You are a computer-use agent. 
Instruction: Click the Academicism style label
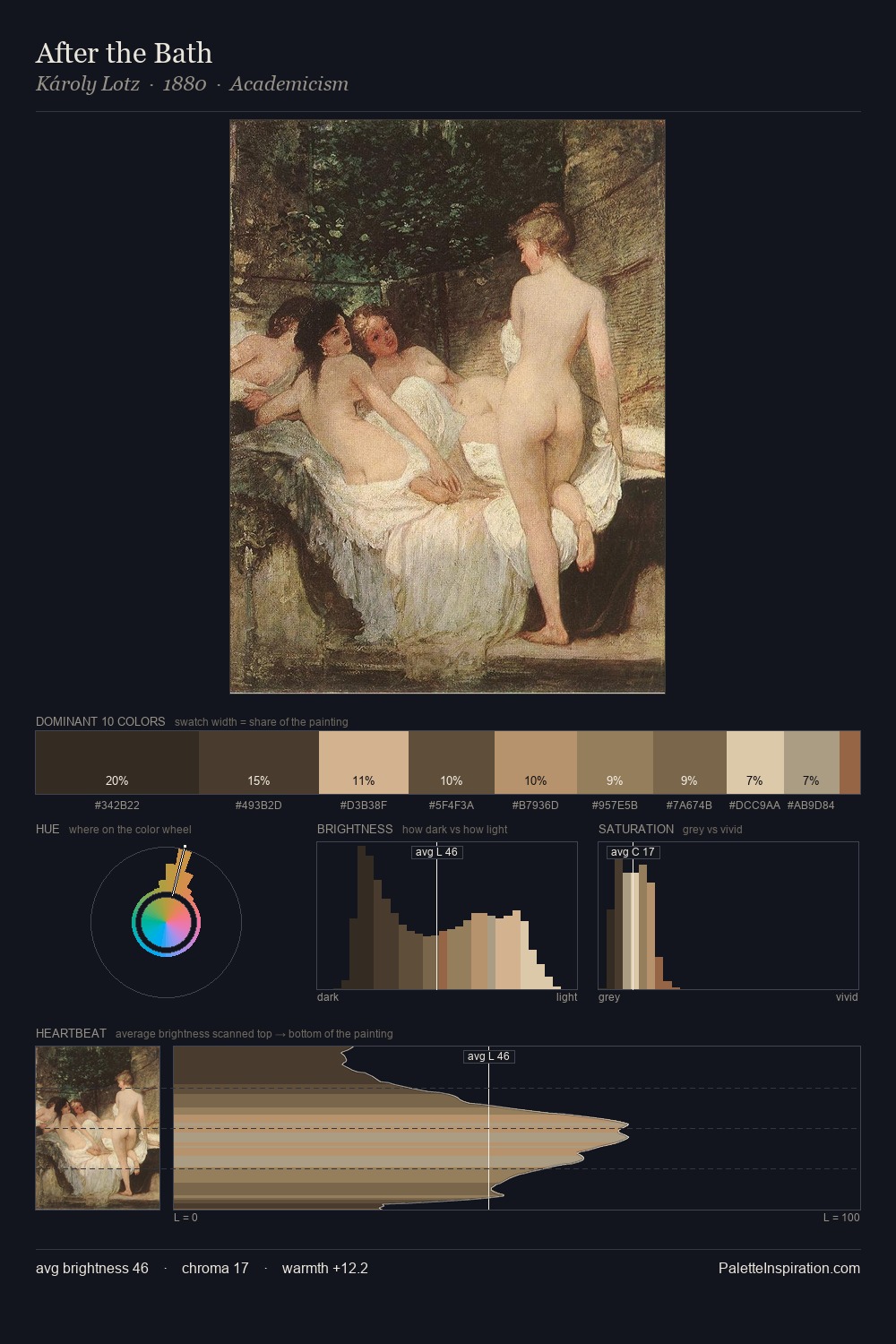click(x=289, y=84)
